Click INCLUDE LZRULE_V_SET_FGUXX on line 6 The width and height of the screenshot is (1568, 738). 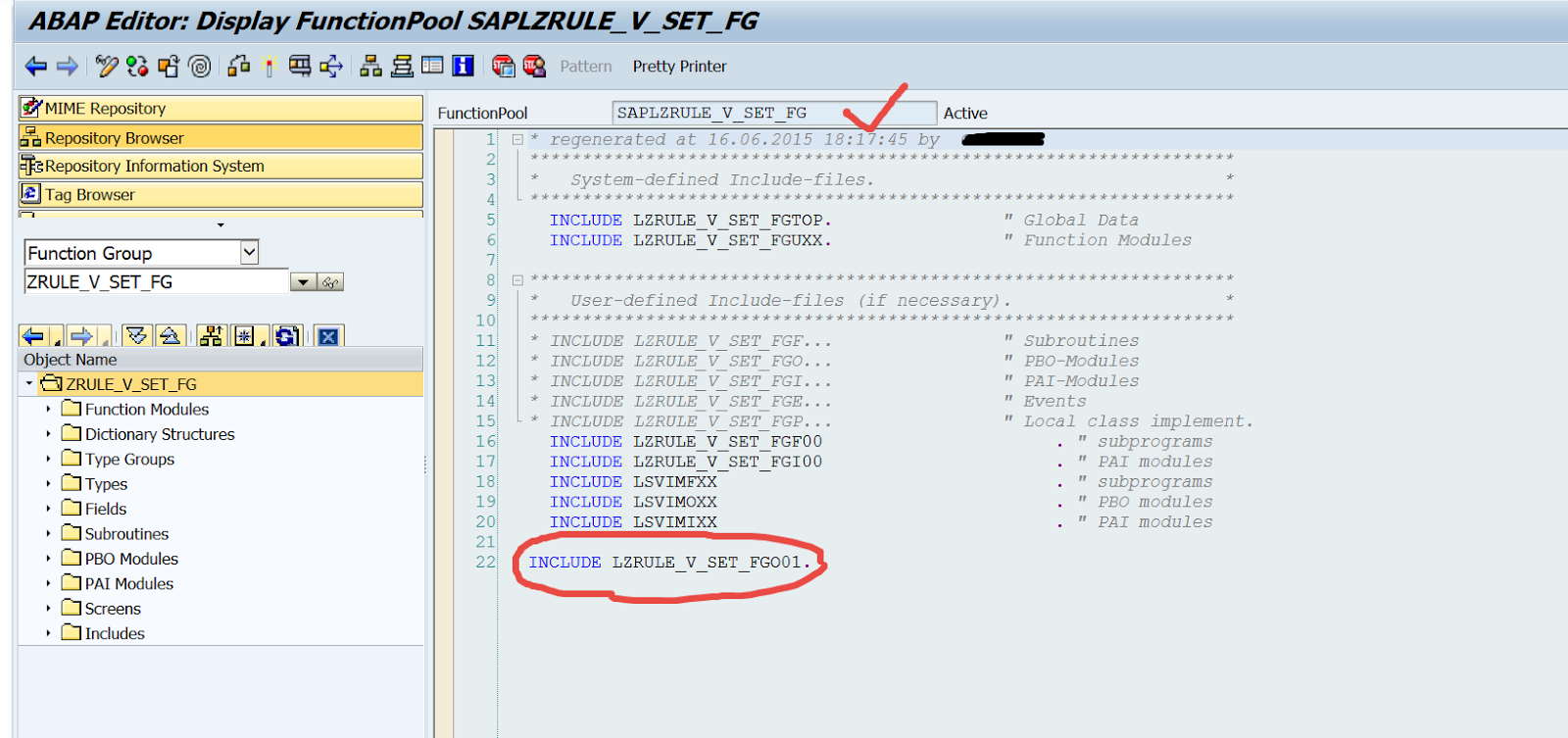[x=690, y=240]
